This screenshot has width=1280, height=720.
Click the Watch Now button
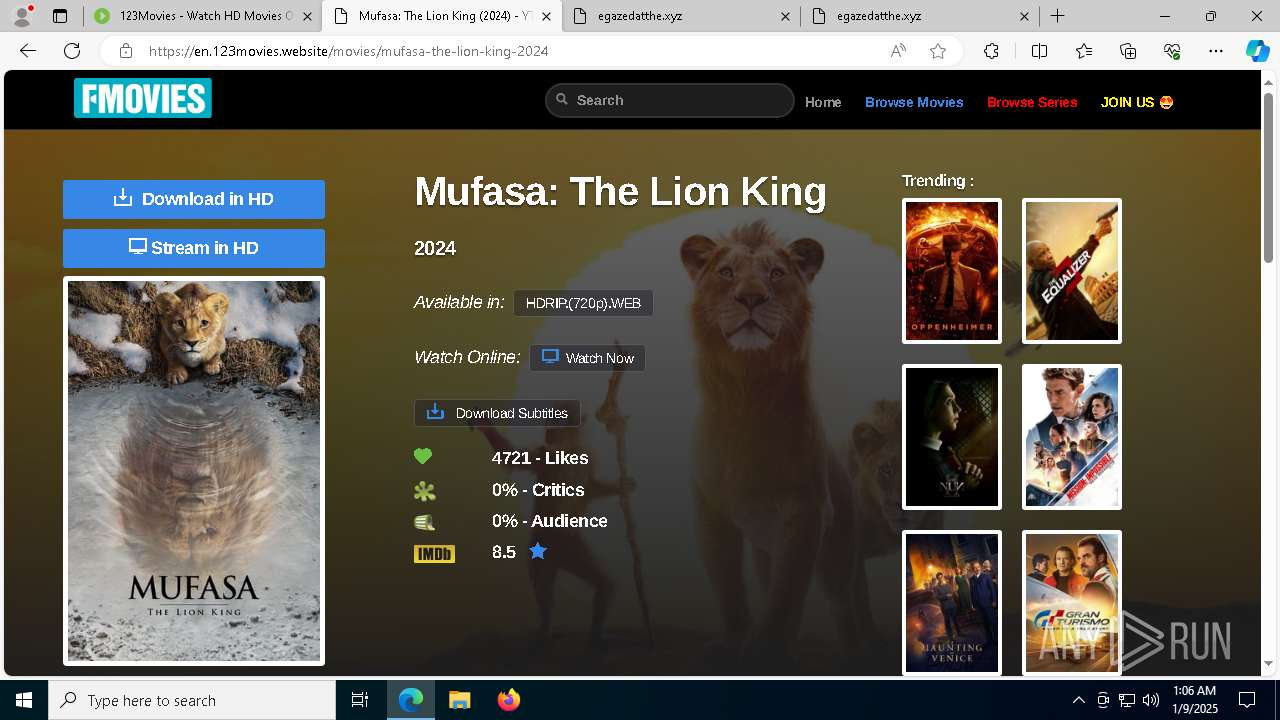587,358
